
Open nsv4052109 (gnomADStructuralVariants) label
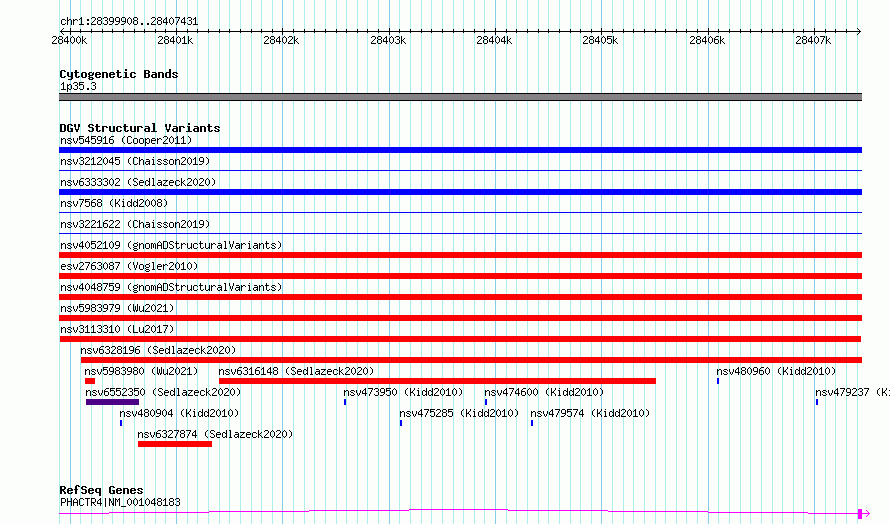tap(171, 245)
